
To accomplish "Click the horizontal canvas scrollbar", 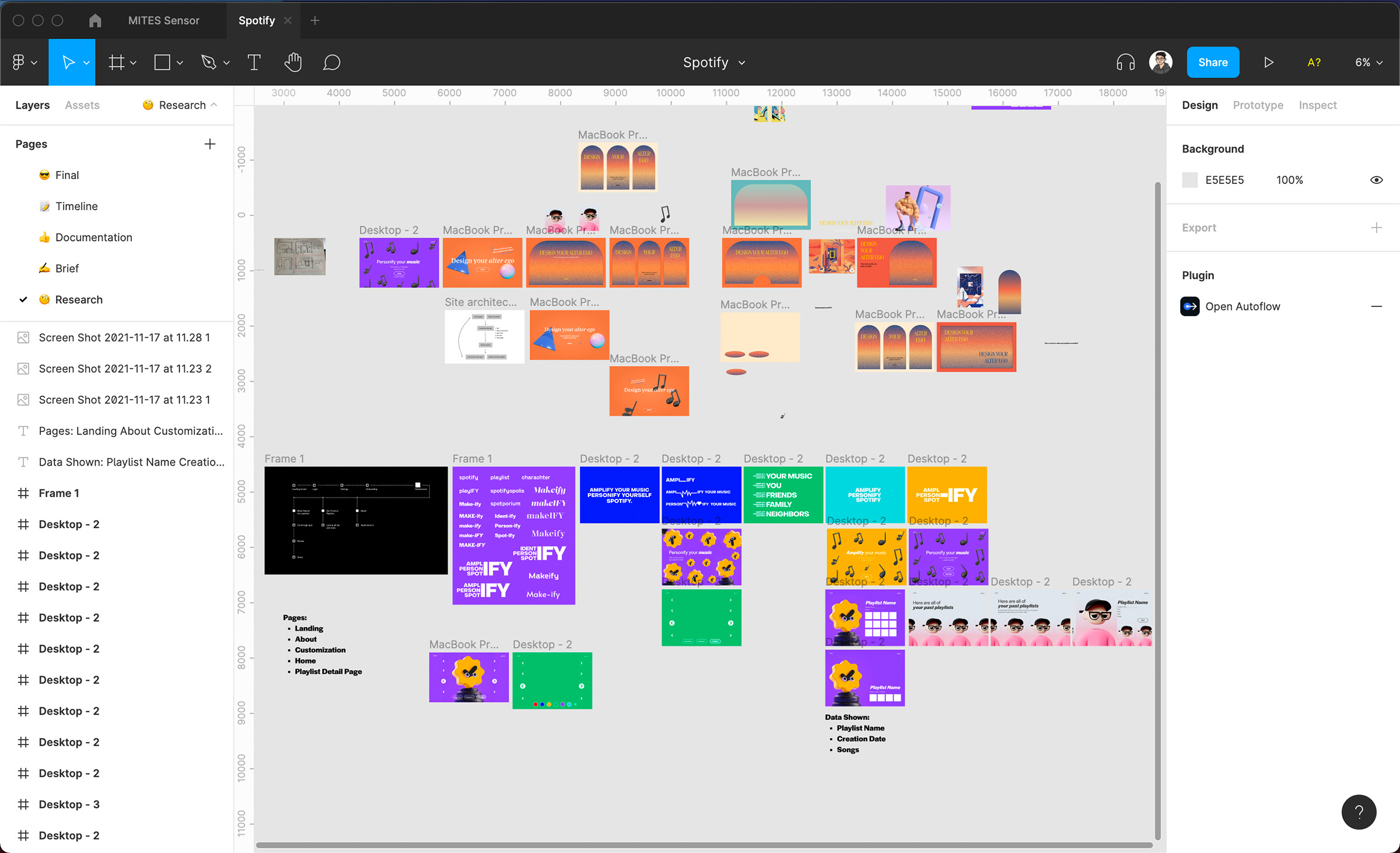I will 704,845.
